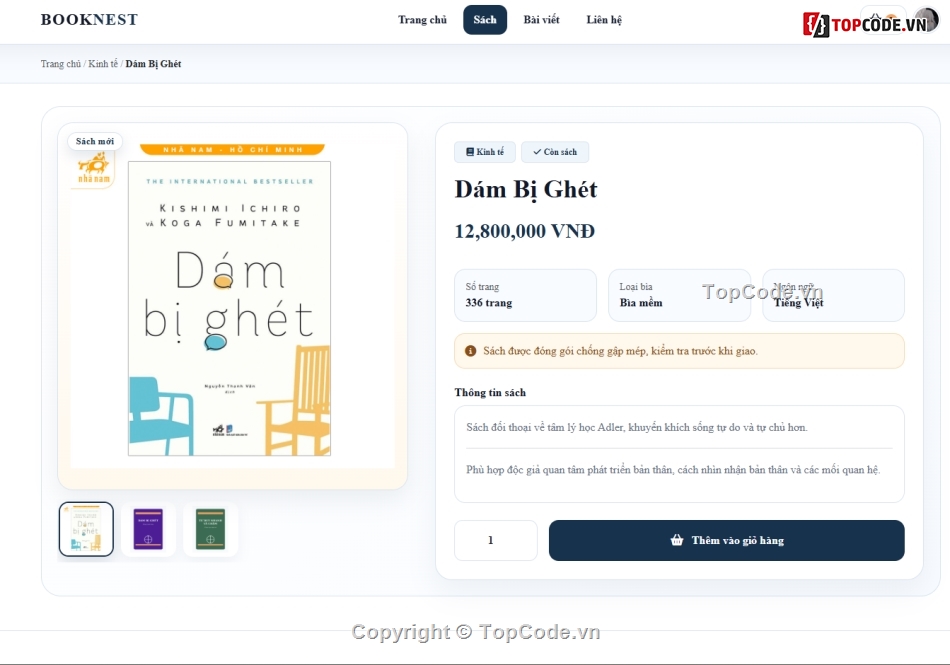950x665 pixels.
Task: Click the Kinh tế category badge
Action: click(x=485, y=152)
